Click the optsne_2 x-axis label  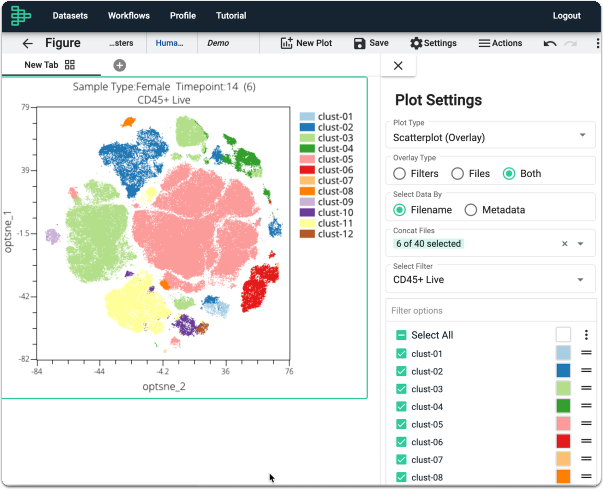164,386
